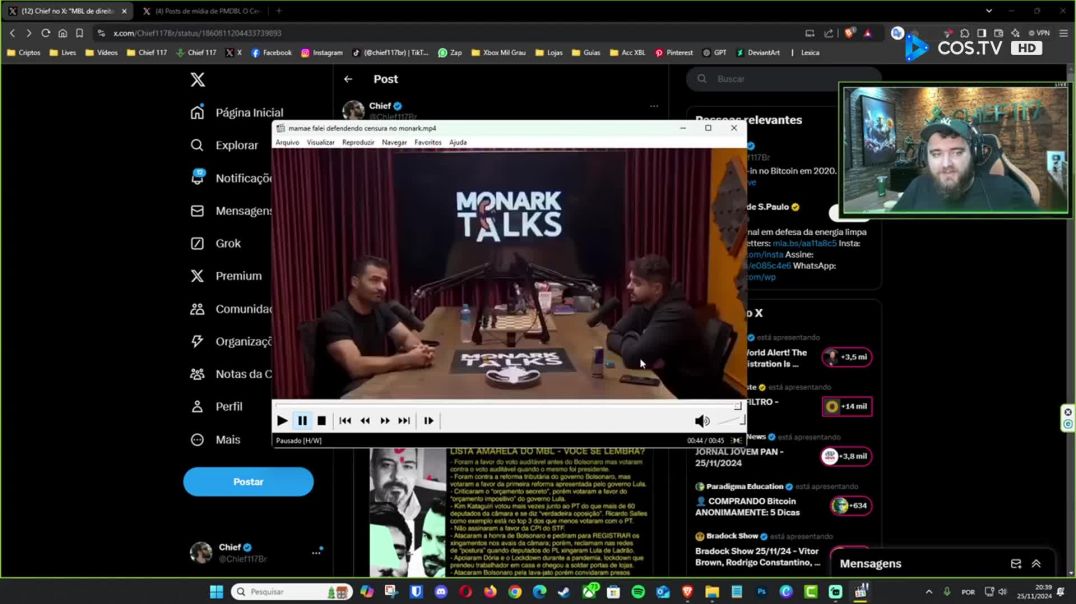This screenshot has width=1076, height=604.
Task: Open the JORNAL JOVEM PAN live space
Action: click(739, 457)
